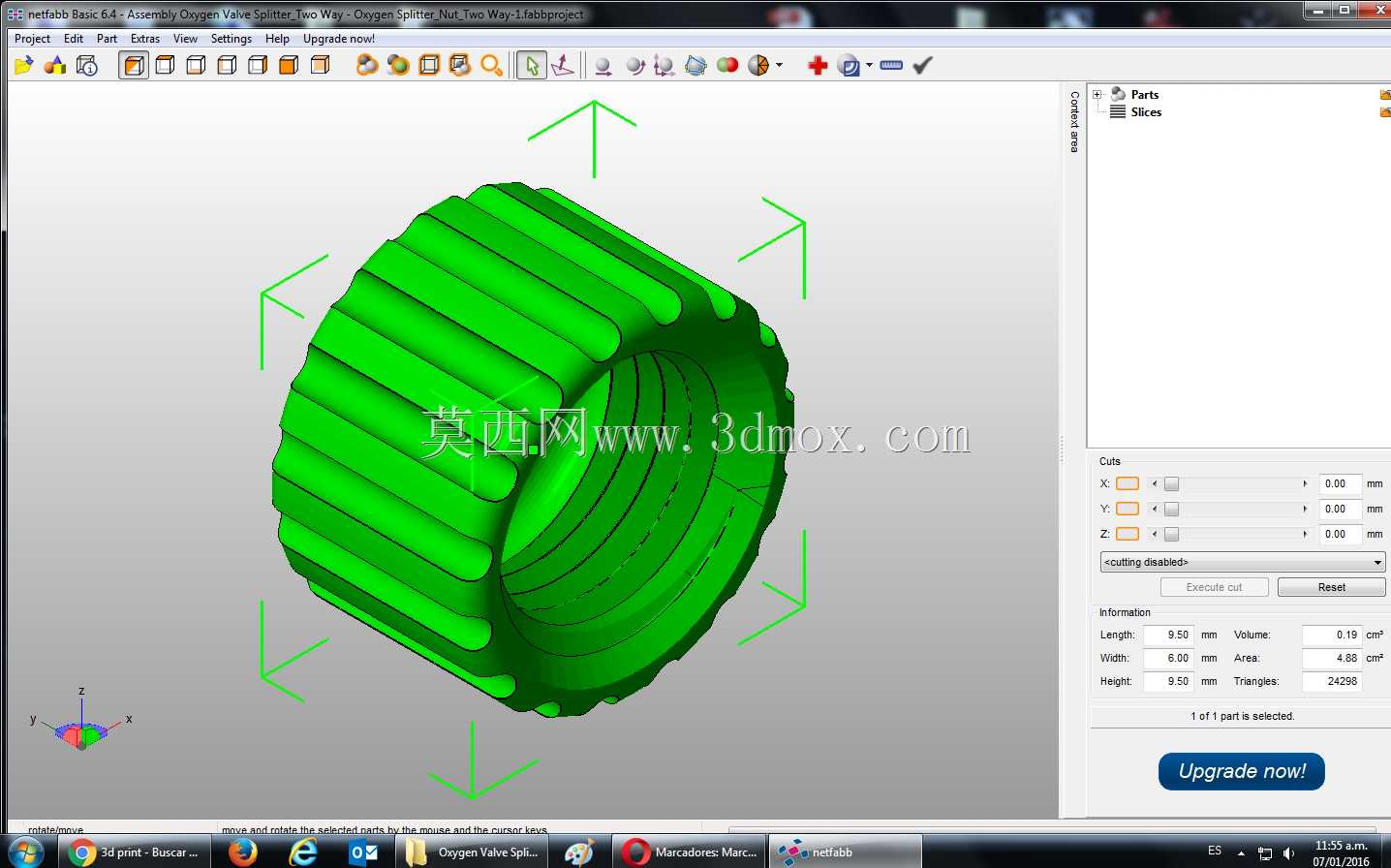The width and height of the screenshot is (1391, 868).
Task: Click the Triangles value 24298
Action: [1332, 681]
